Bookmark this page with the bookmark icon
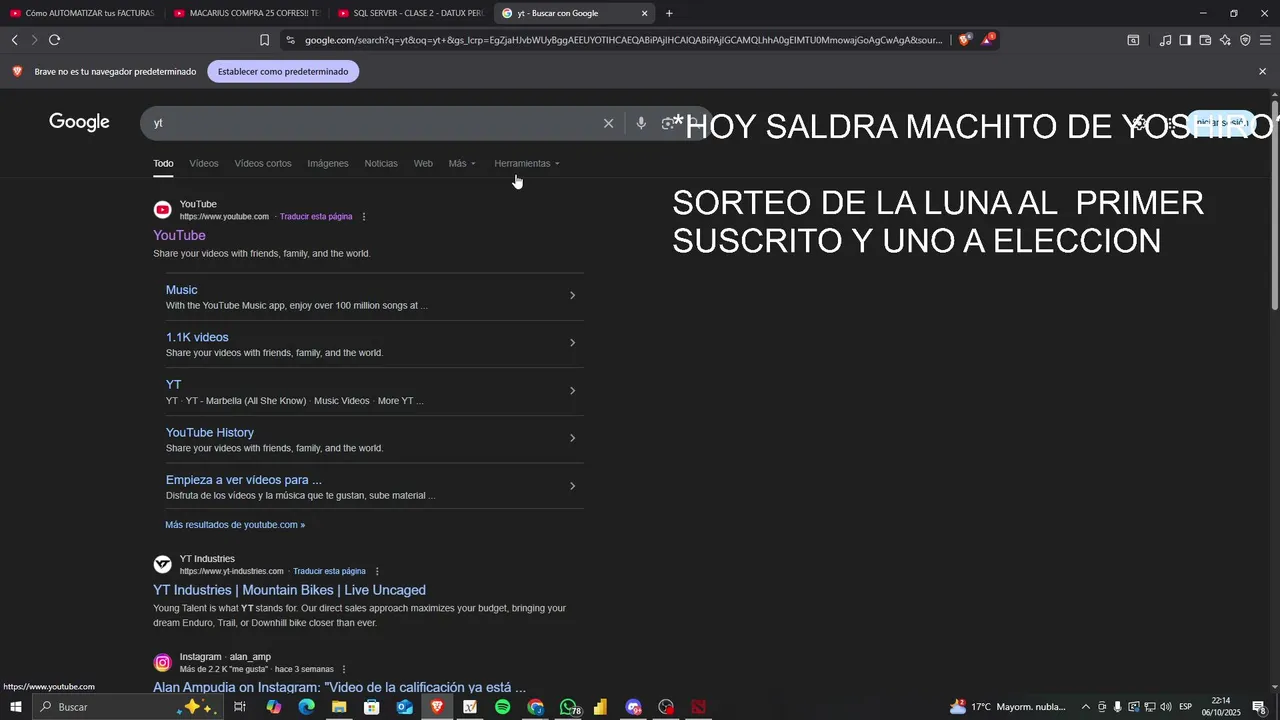Image resolution: width=1280 pixels, height=720 pixels. coord(264,40)
